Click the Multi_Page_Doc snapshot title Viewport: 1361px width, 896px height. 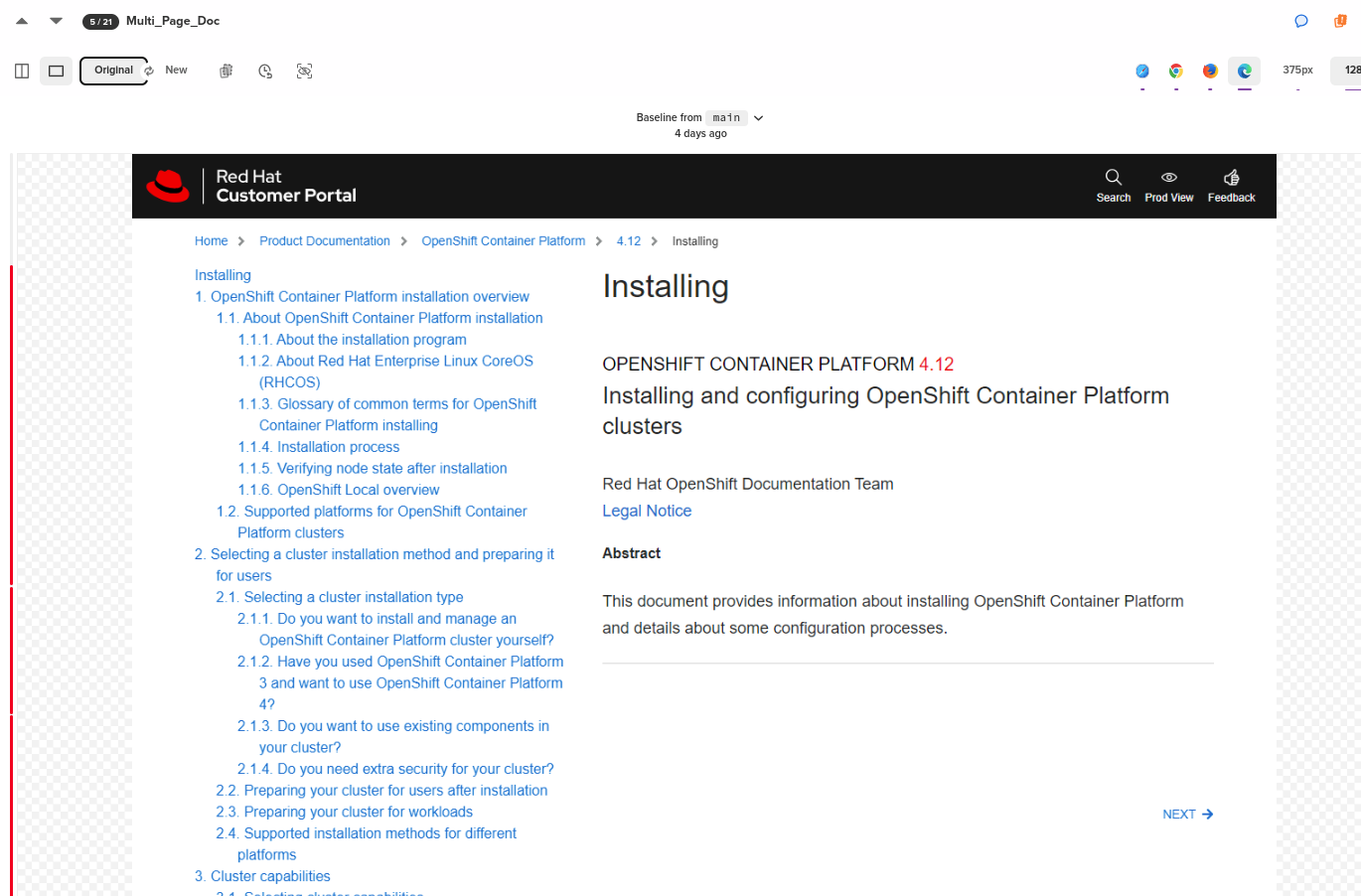click(x=173, y=21)
